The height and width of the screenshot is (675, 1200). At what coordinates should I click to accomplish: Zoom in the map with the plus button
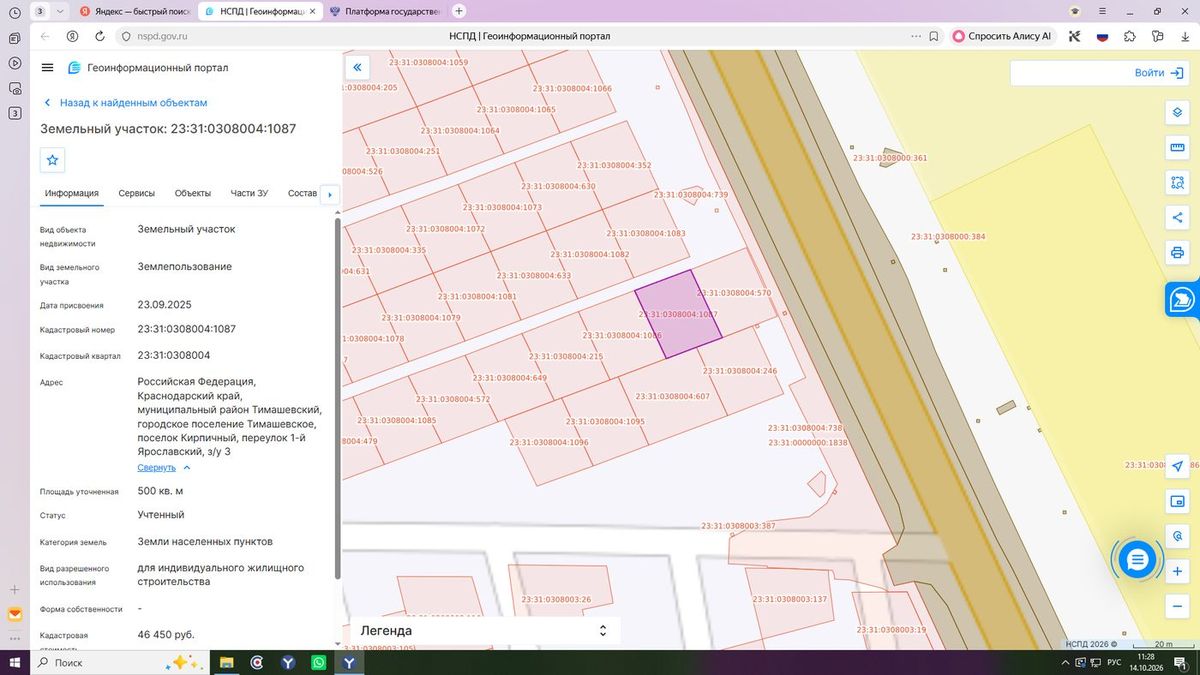[x=1178, y=571]
